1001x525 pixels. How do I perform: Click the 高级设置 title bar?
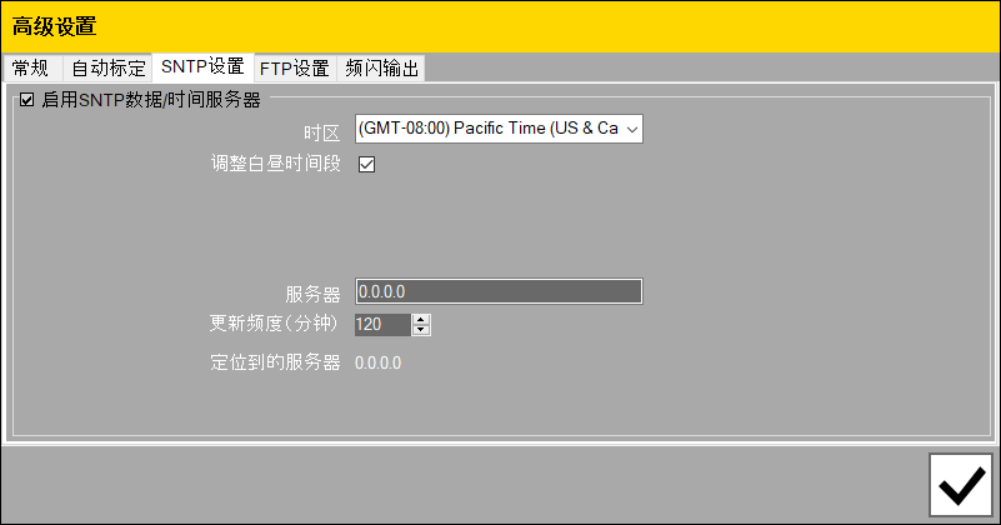(x=500, y=26)
